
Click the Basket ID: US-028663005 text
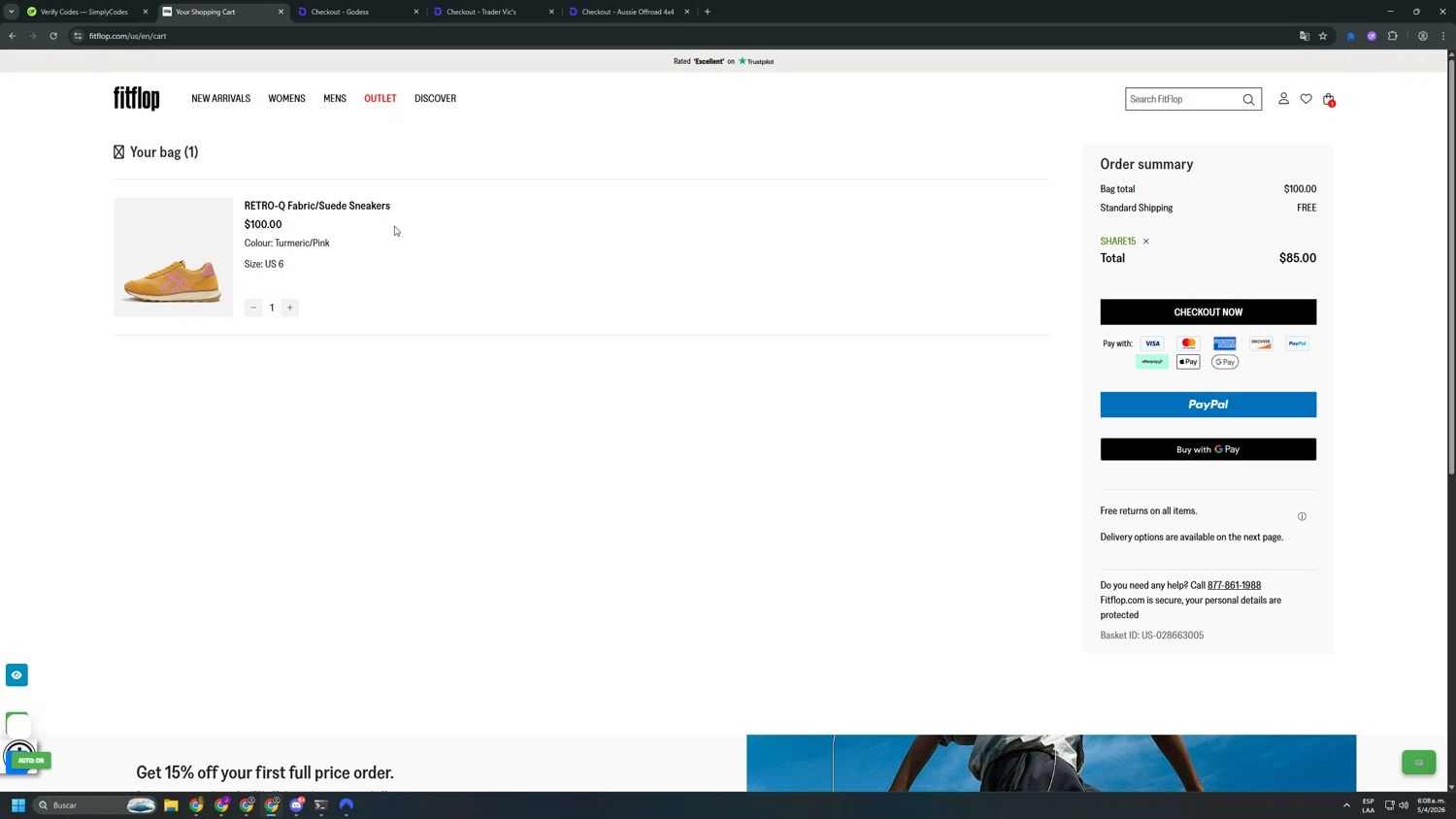(1152, 636)
